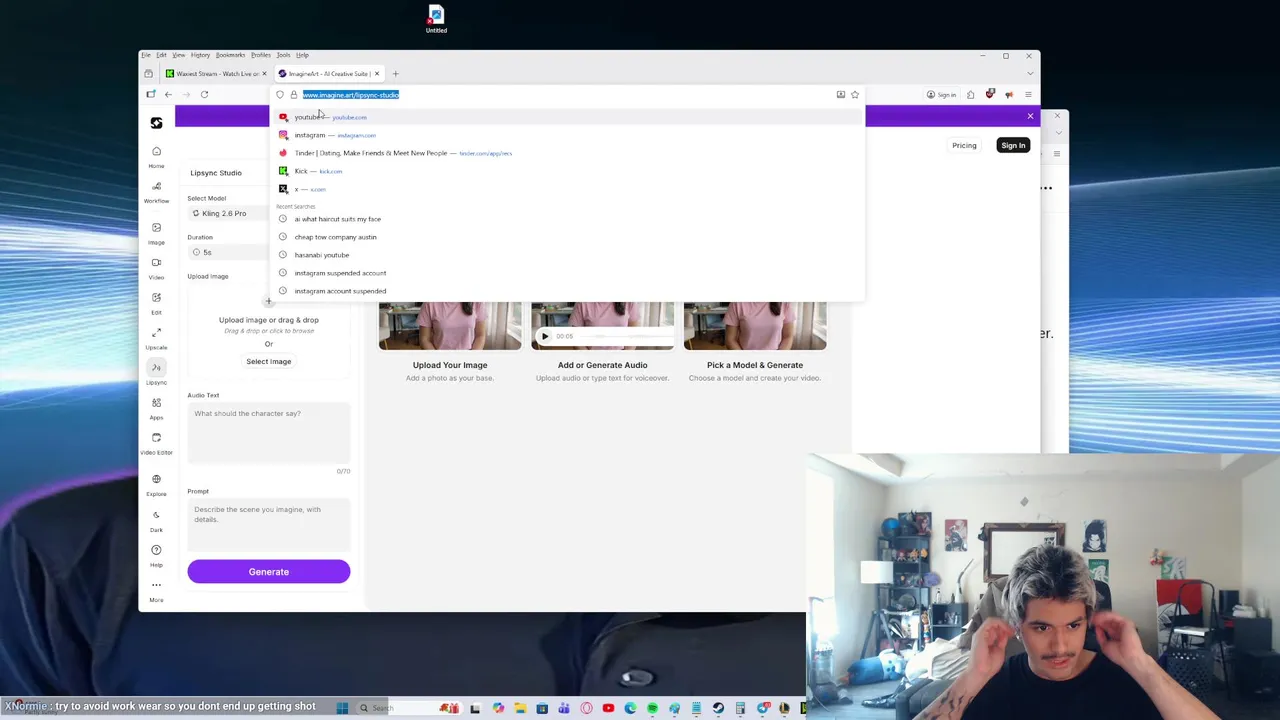
Task: Choose 'hasanabi youtube' recent search
Action: click(568, 255)
